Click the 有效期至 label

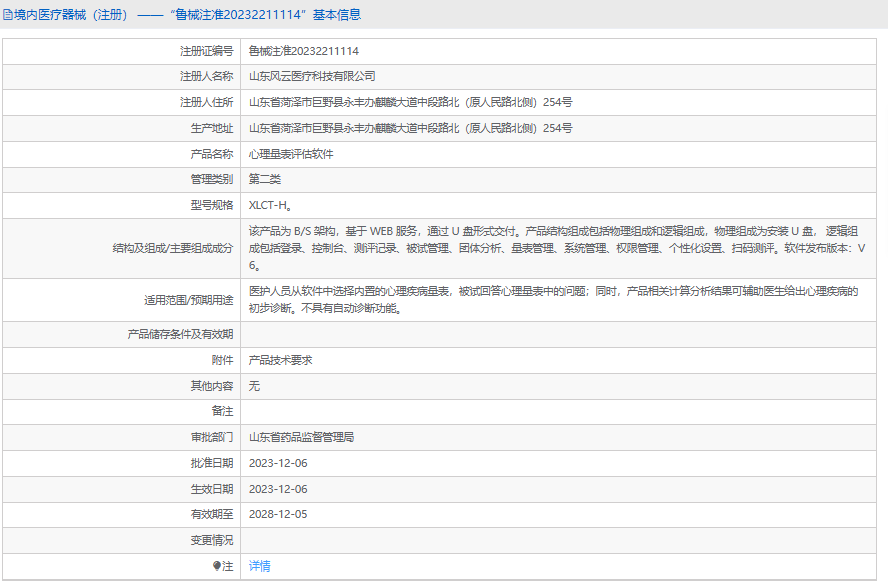(212, 514)
